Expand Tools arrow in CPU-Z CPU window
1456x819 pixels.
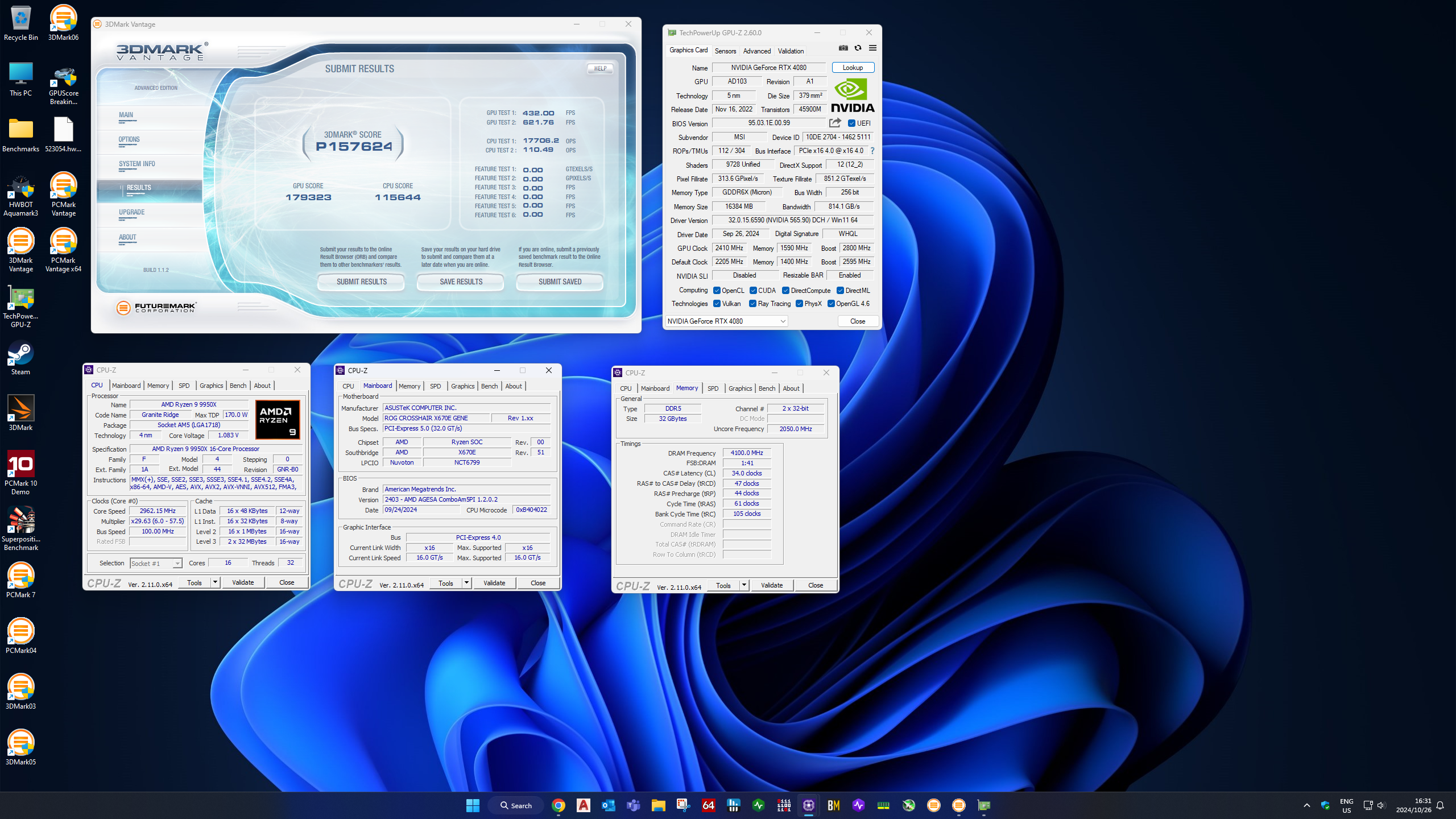point(215,582)
